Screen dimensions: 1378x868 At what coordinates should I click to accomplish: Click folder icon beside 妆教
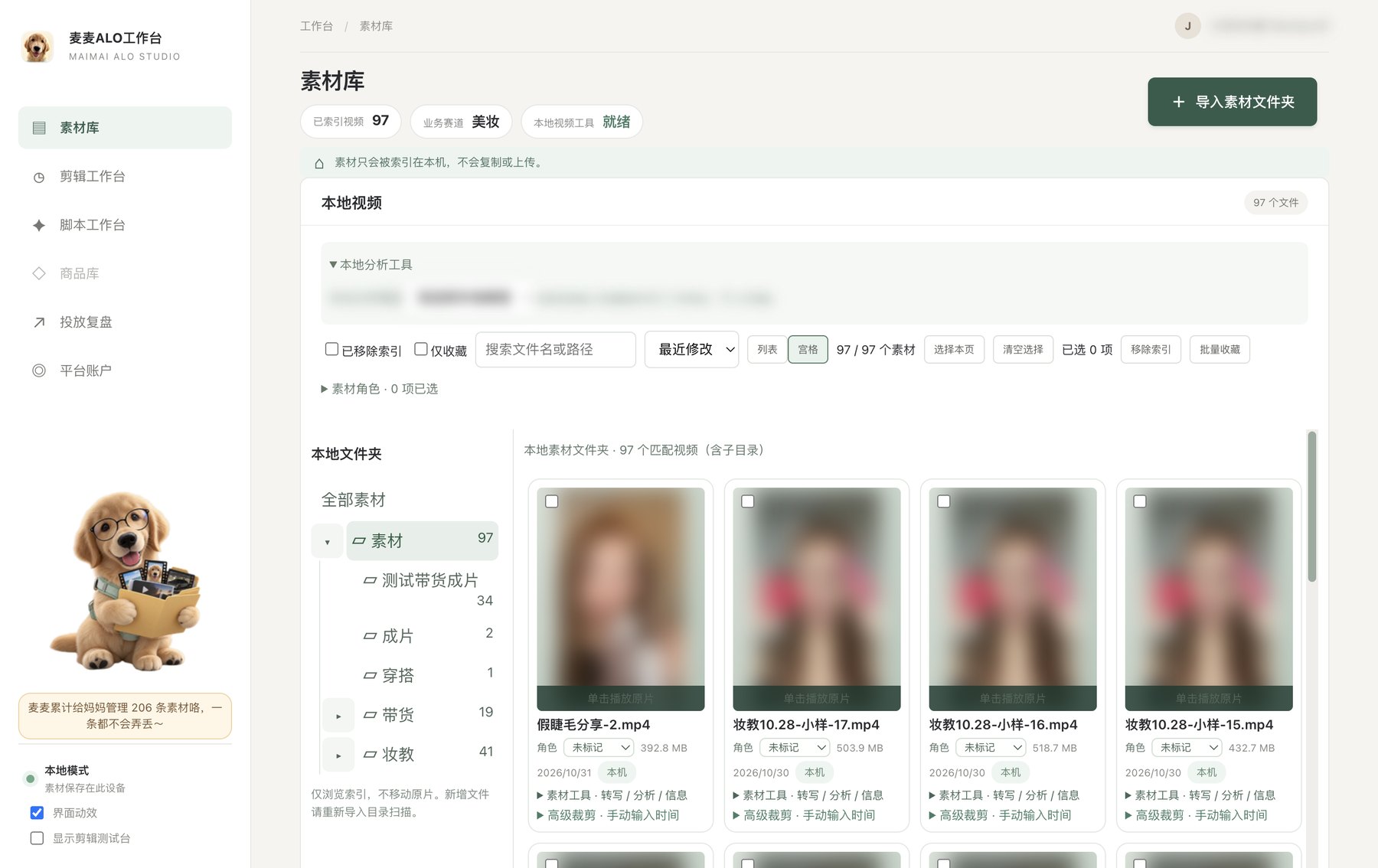tap(370, 755)
